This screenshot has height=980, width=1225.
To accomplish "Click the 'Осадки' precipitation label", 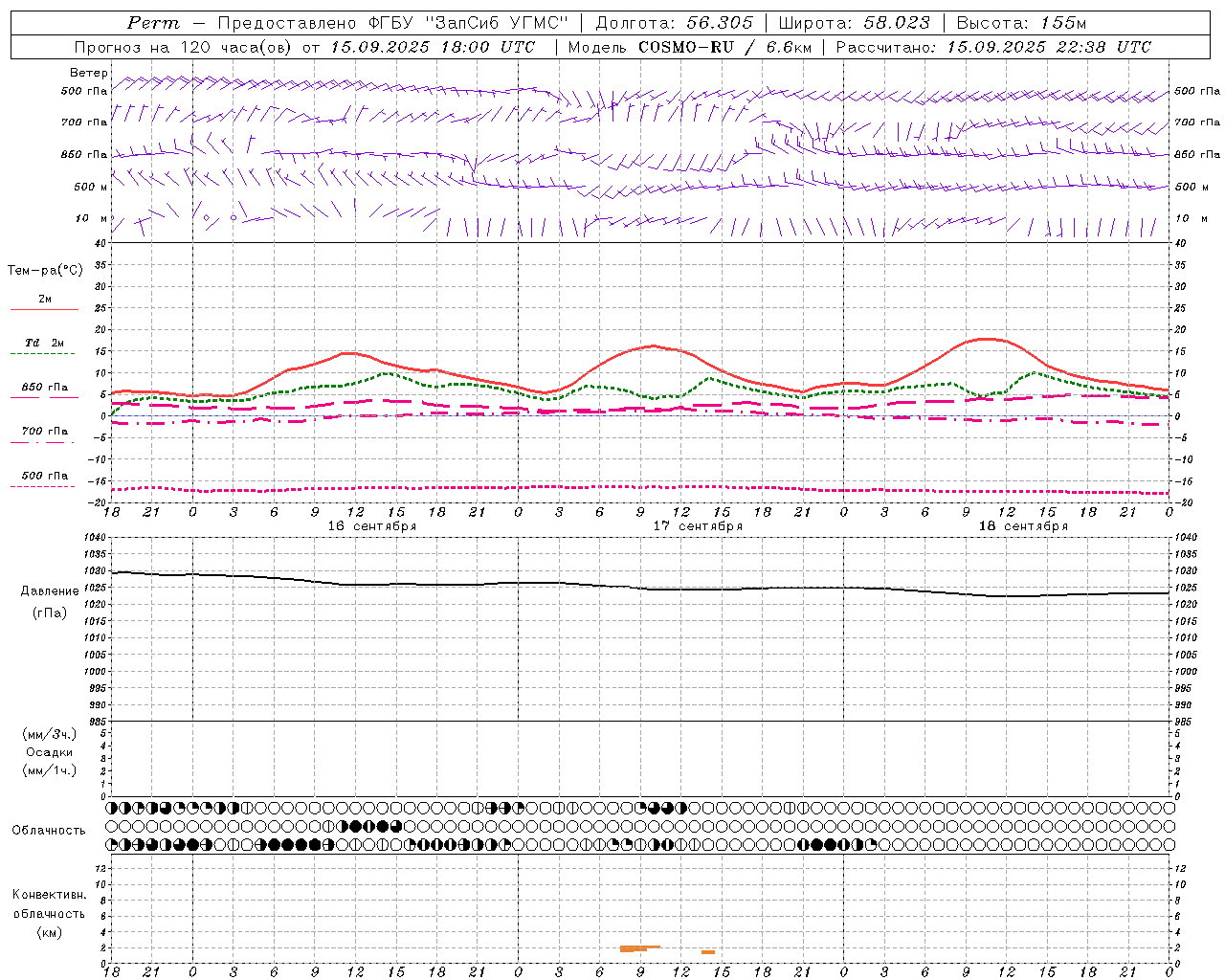I will [x=50, y=752].
